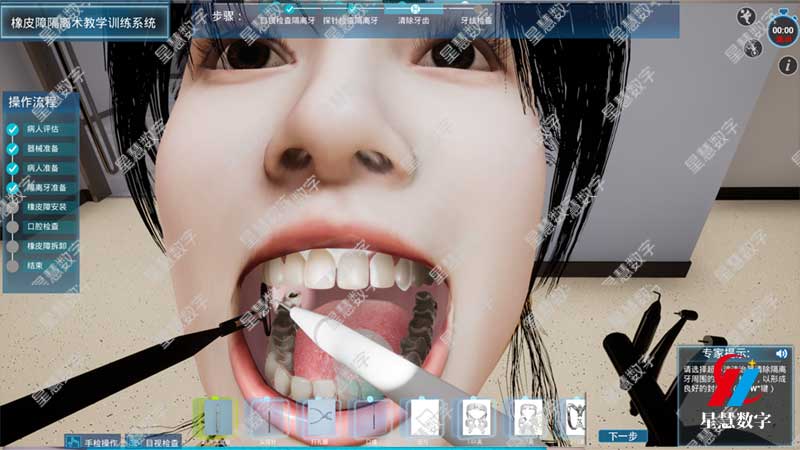Toggle the 器械准备 step checkmark
Screen dimensions: 800x450
pyautogui.click(x=12, y=148)
